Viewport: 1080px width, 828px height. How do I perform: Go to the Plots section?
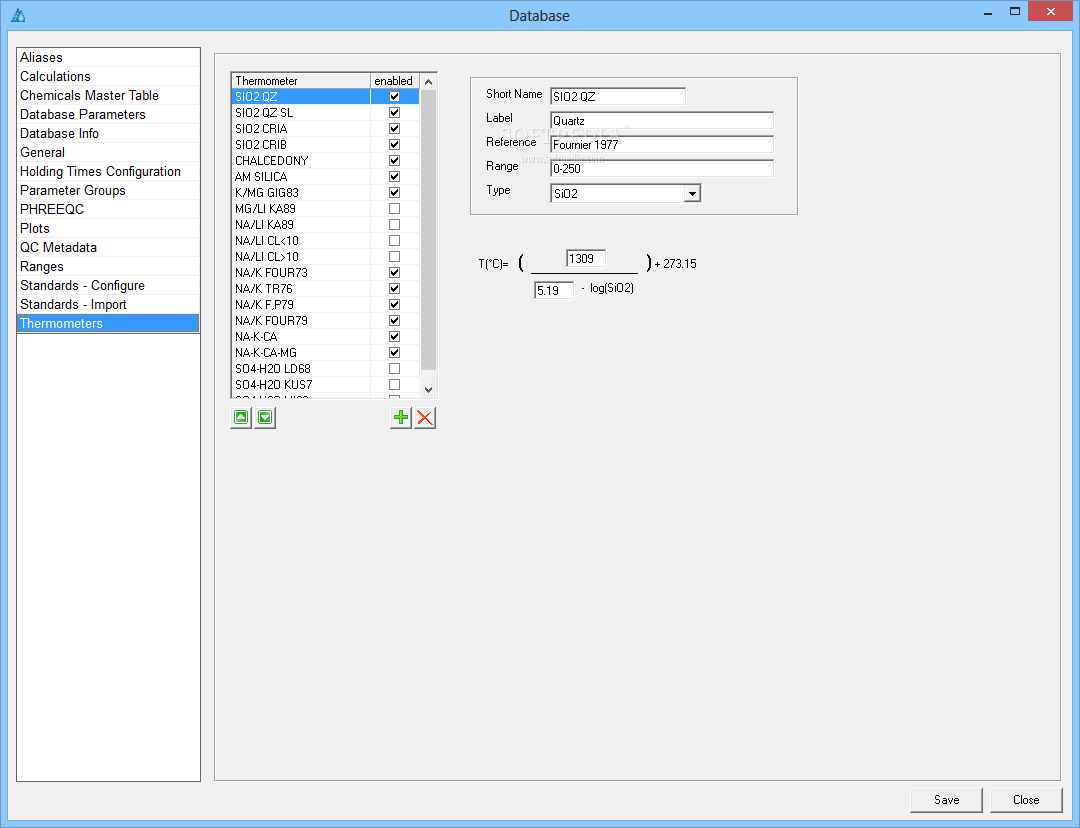108,229
